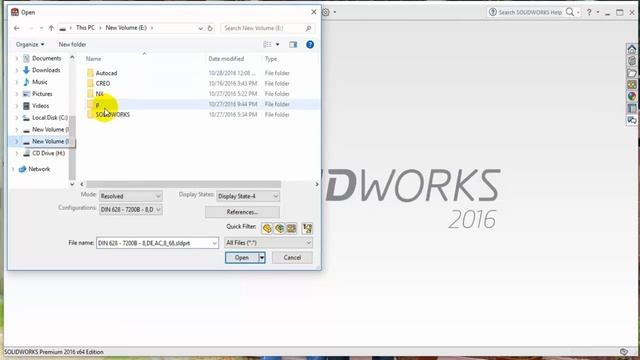Sort by the Date modified column header
Screen dimensions: 640x360
[226, 59]
